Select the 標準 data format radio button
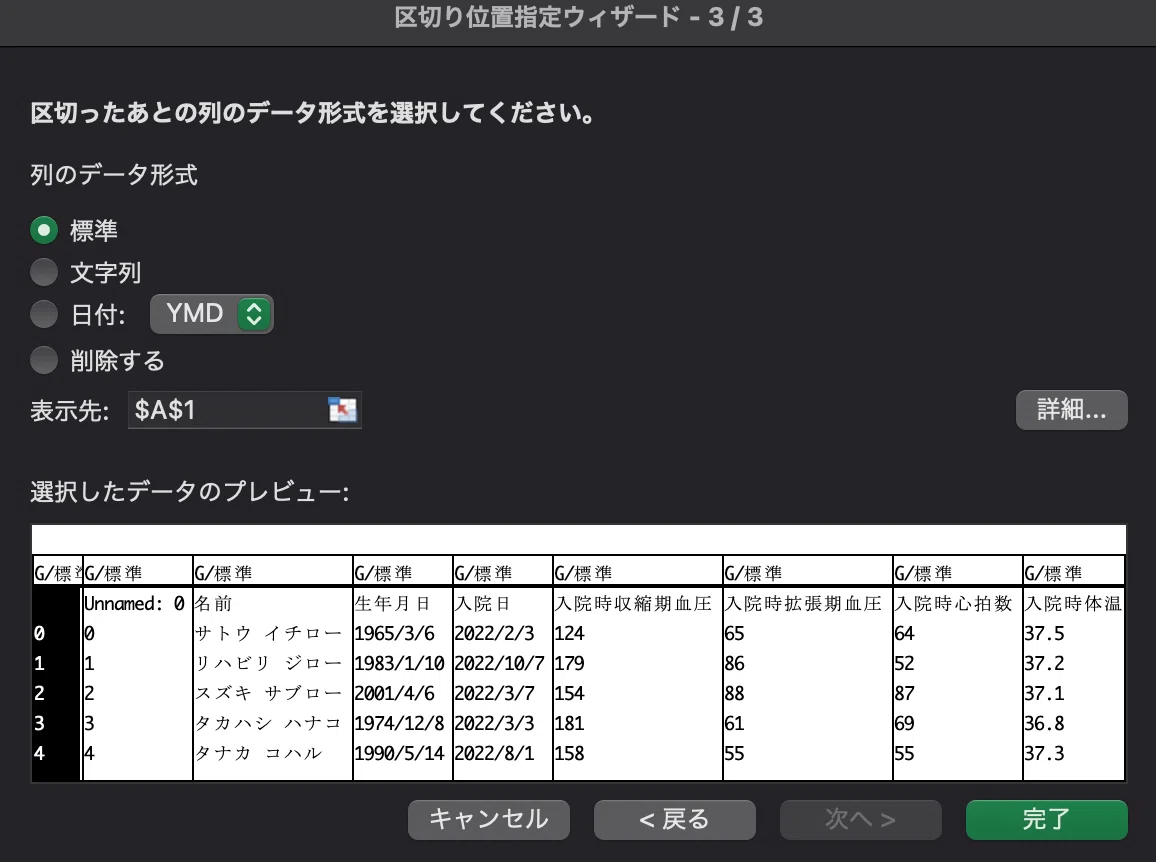This screenshot has height=862, width=1156. coord(44,230)
